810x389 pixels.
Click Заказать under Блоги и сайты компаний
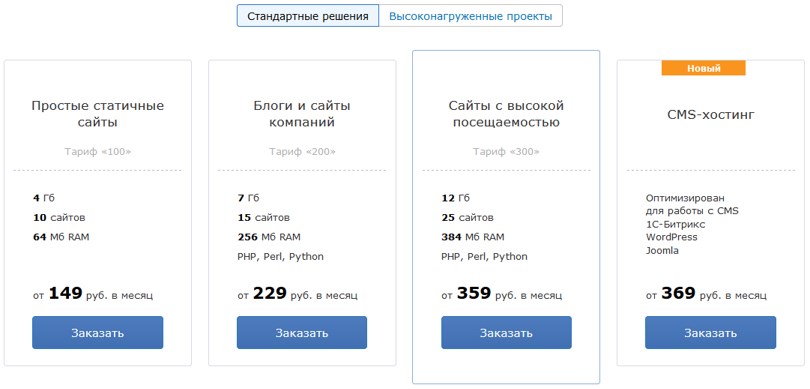(x=302, y=333)
